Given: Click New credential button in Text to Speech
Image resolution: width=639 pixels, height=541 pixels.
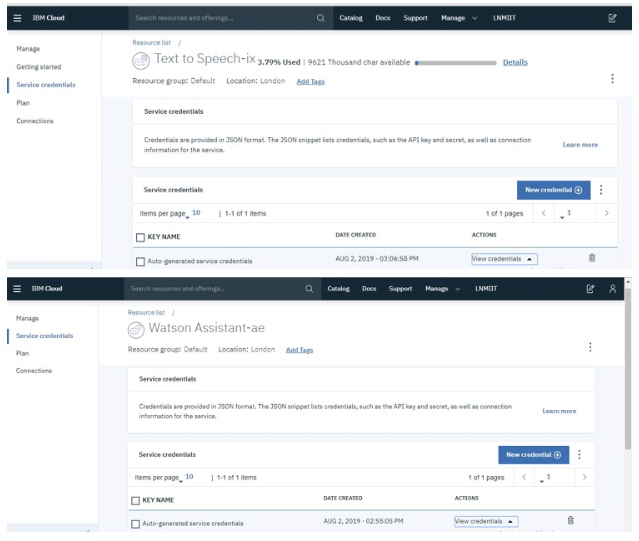Looking at the screenshot, I should click(553, 189).
